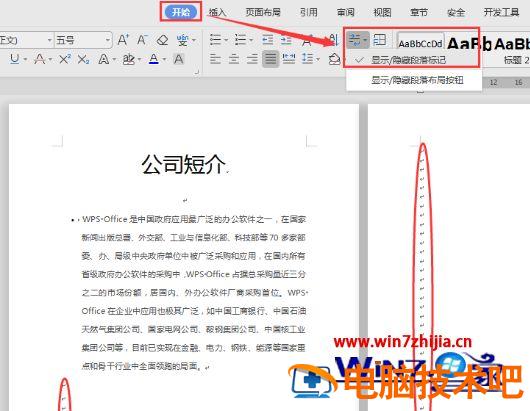Click the phonetic guide (pinyin) icon
Screen dimensions: 530x411
(x=182, y=40)
